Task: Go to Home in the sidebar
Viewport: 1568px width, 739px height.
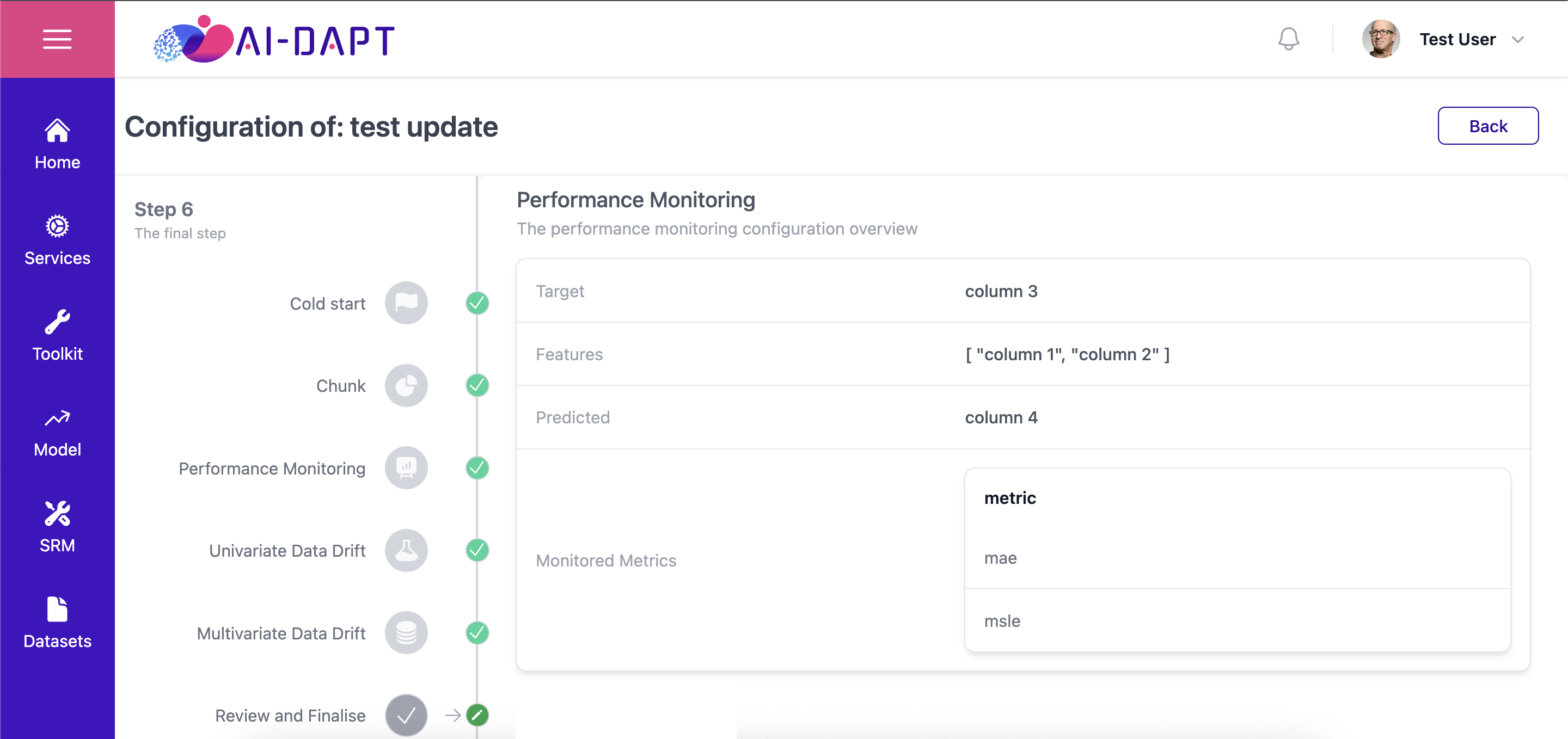Action: [57, 145]
